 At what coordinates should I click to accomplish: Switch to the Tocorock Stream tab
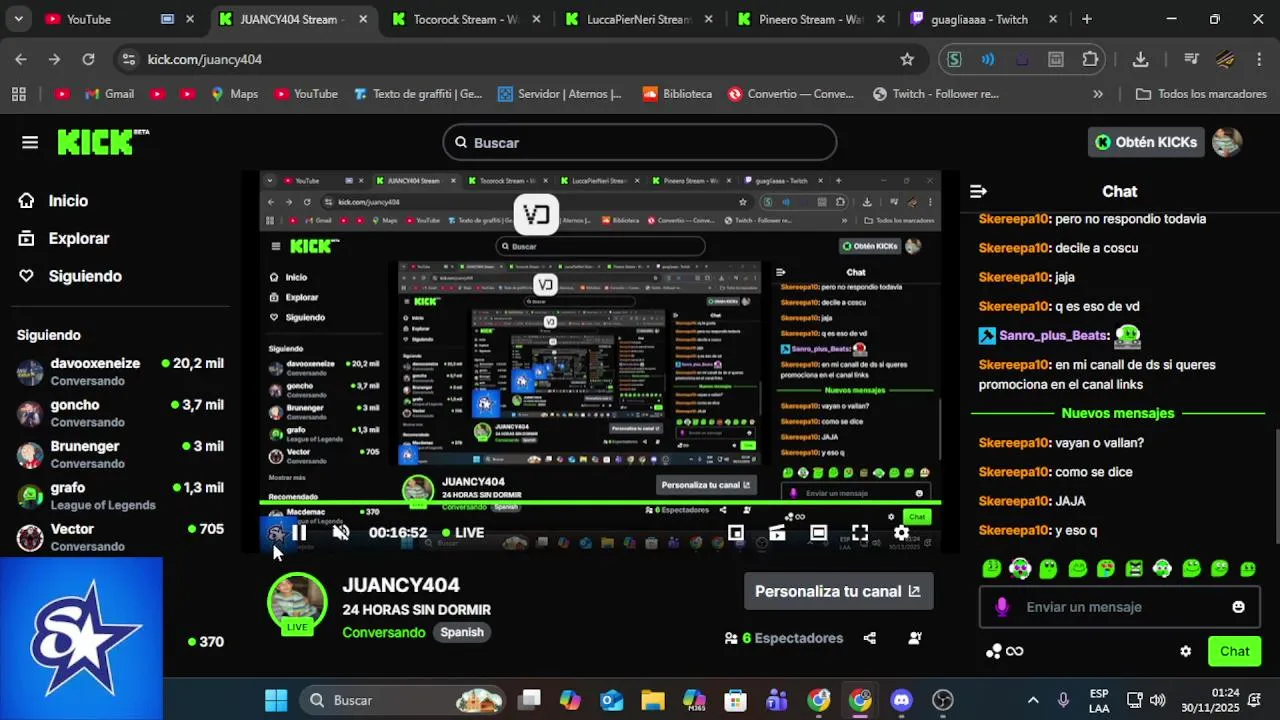click(x=467, y=19)
